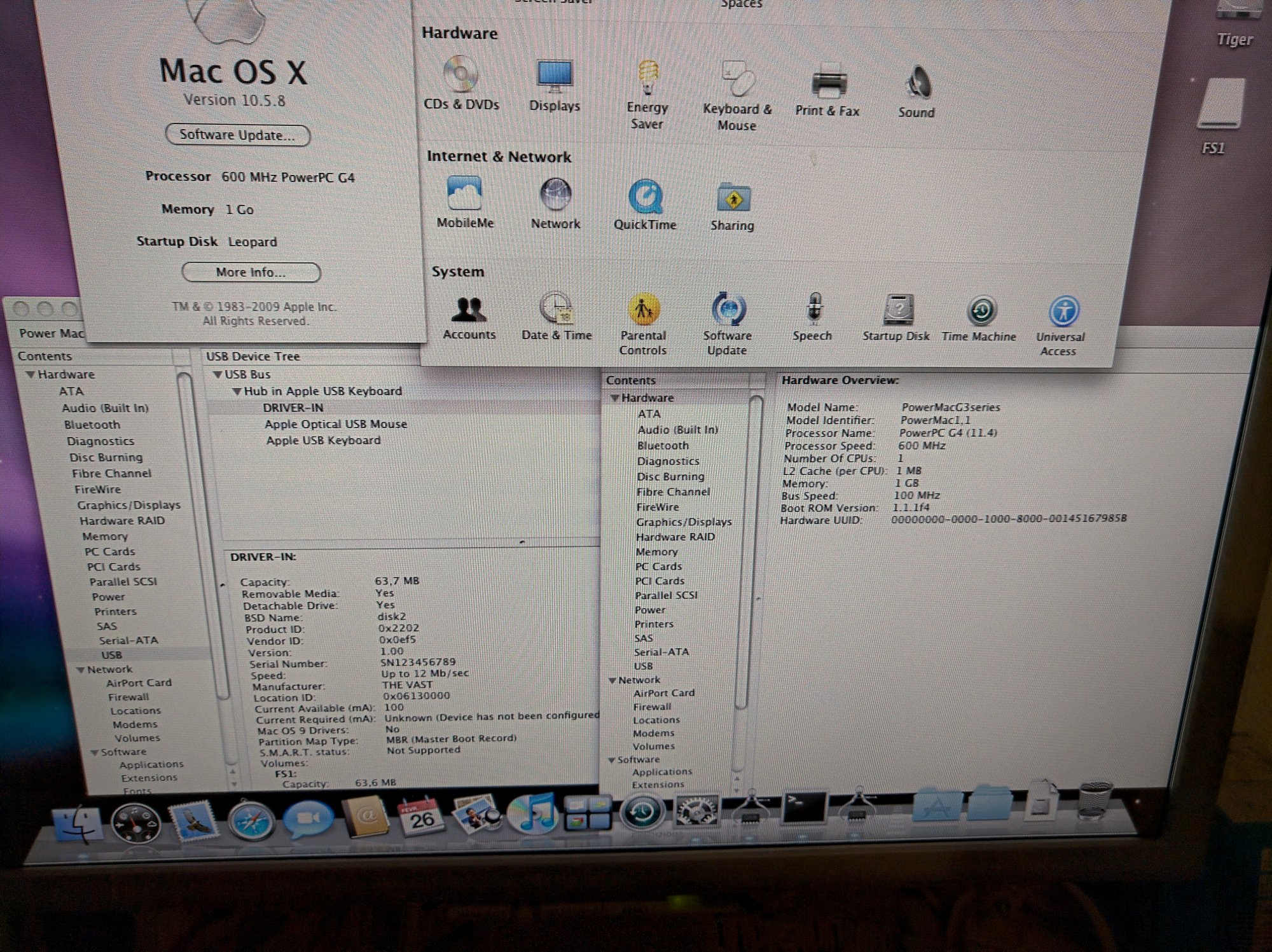Collapse the Network section in left Contents
The height and width of the screenshot is (952, 1272).
click(81, 670)
